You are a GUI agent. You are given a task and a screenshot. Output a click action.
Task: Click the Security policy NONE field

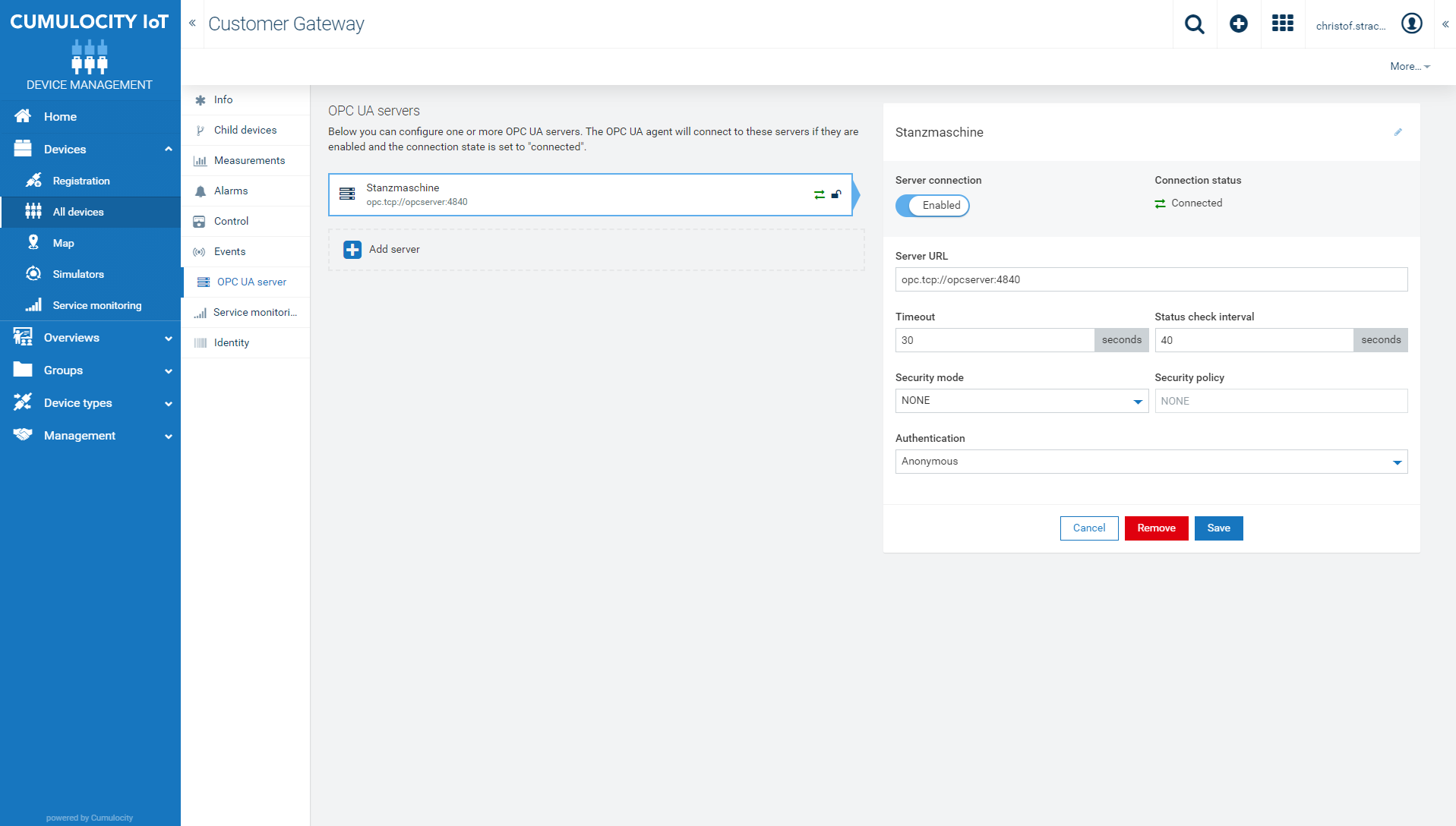[1281, 401]
